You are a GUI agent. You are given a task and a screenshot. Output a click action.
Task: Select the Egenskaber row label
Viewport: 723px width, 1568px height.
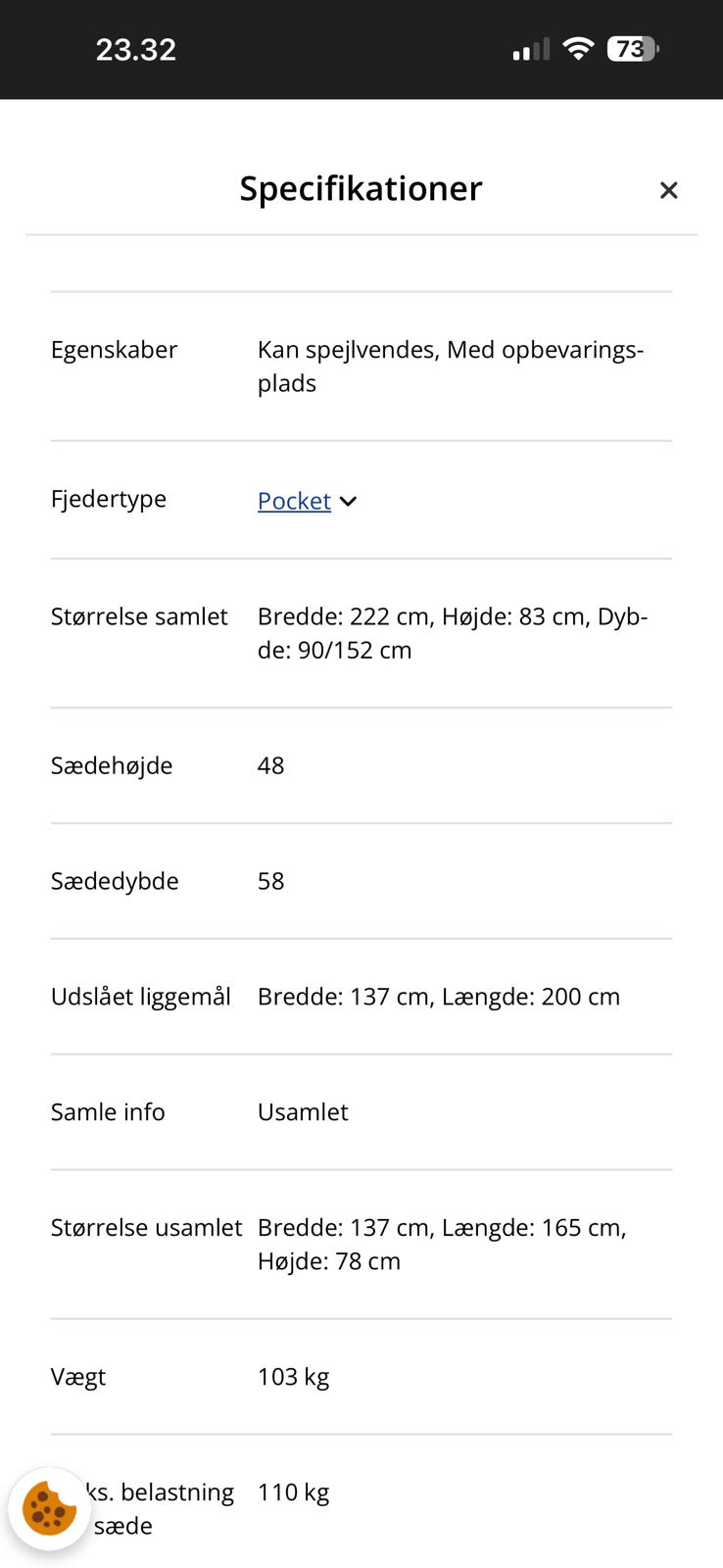[x=114, y=350]
